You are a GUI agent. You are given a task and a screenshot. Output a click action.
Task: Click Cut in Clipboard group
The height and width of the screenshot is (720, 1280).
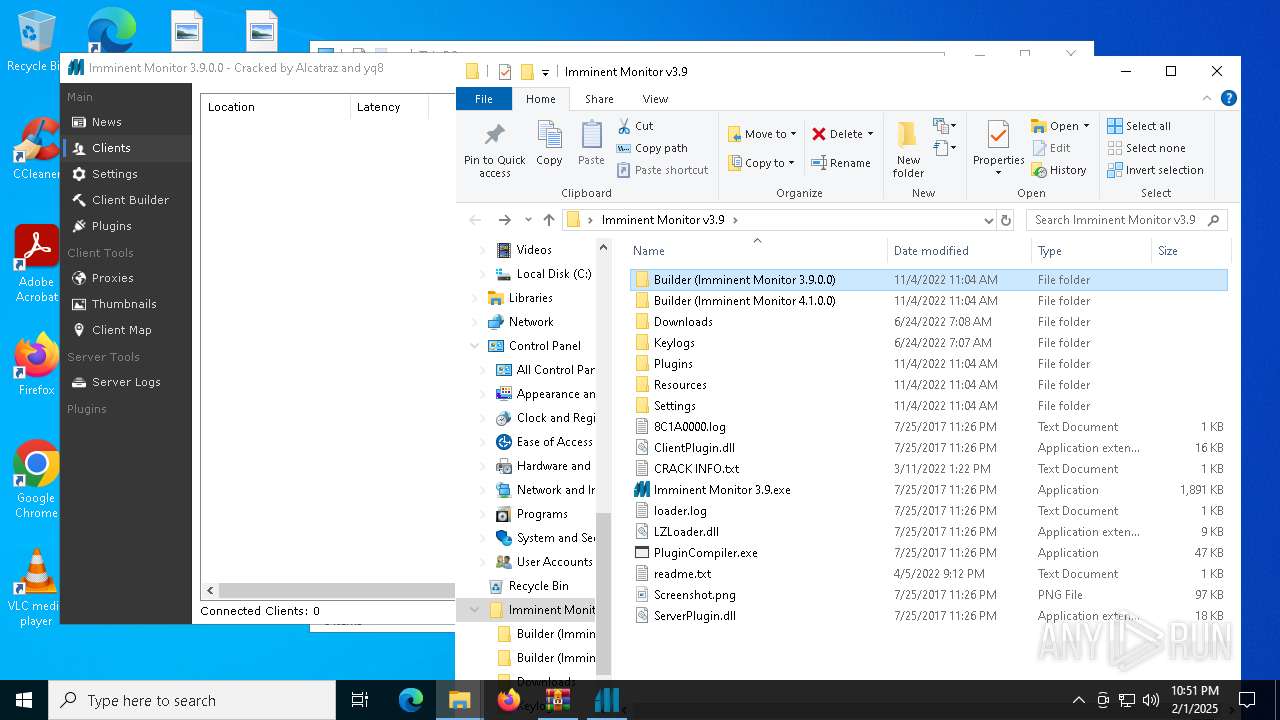click(x=635, y=126)
